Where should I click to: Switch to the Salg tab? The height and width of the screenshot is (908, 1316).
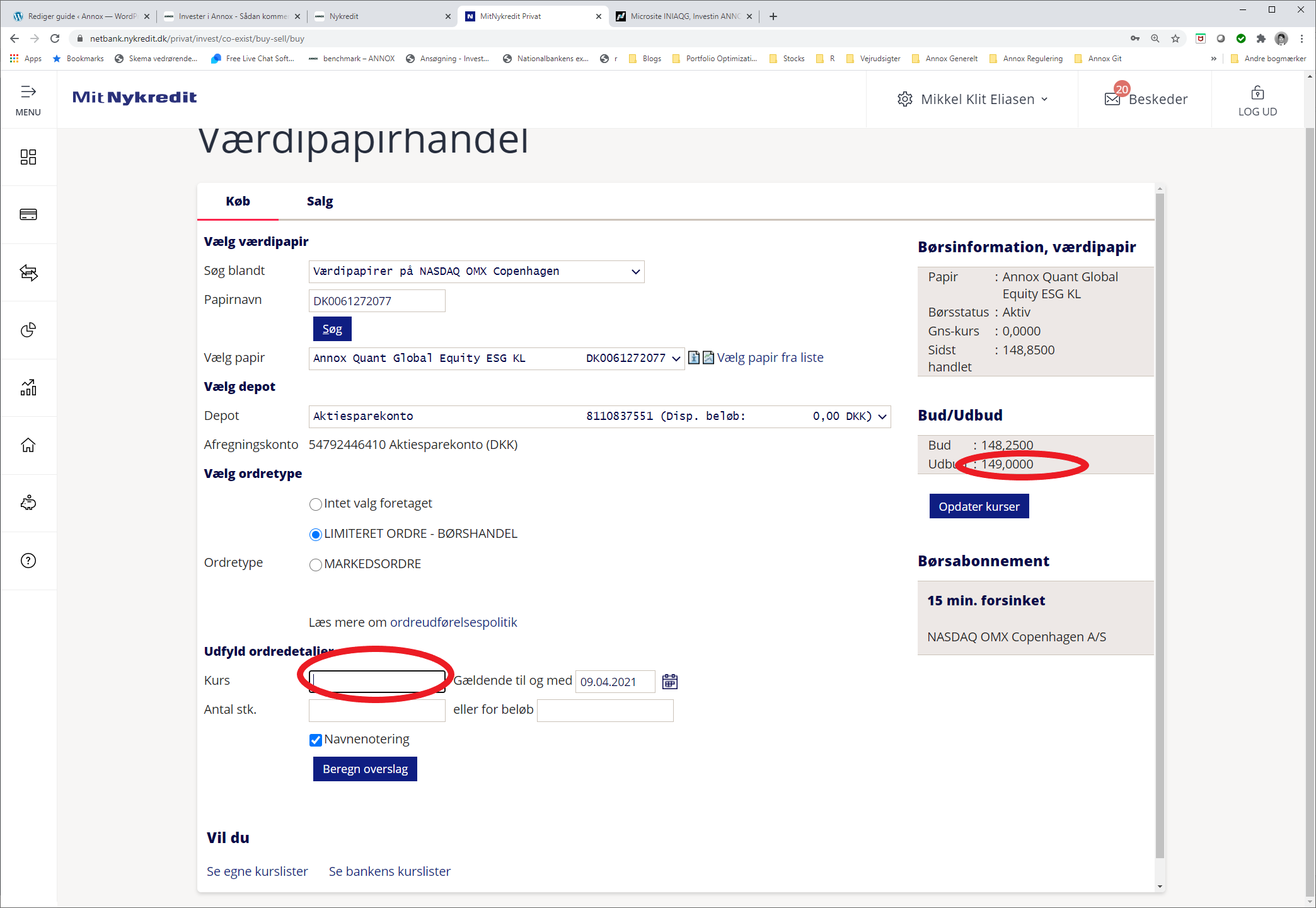click(x=320, y=201)
